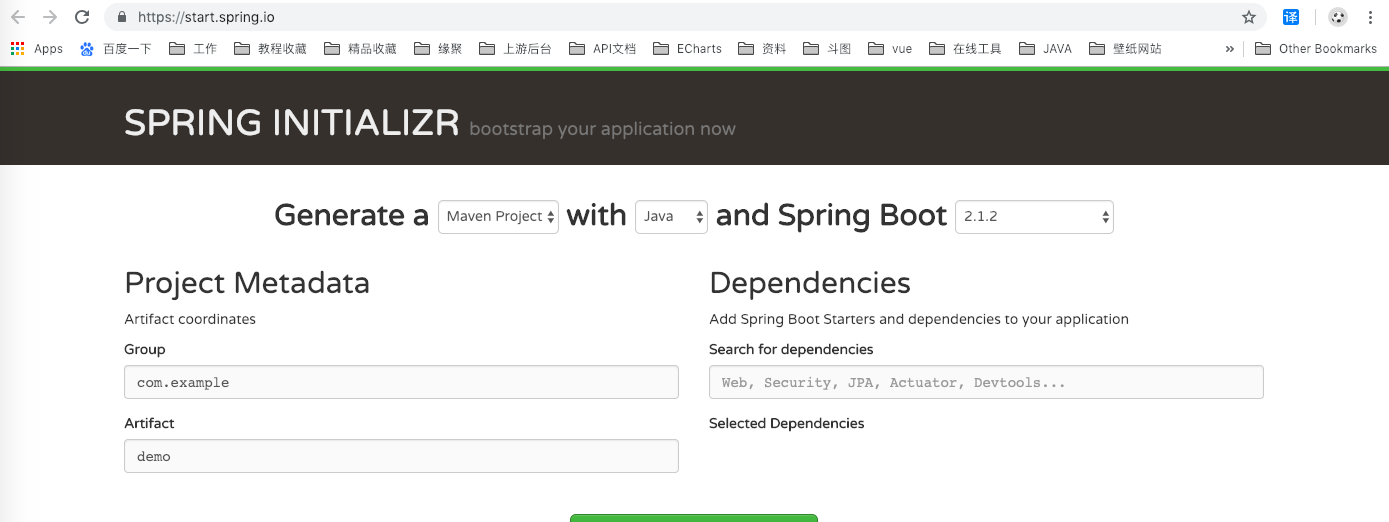1389x522 pixels.
Task: Bookmark this page with star icon
Action: pos(1249,17)
